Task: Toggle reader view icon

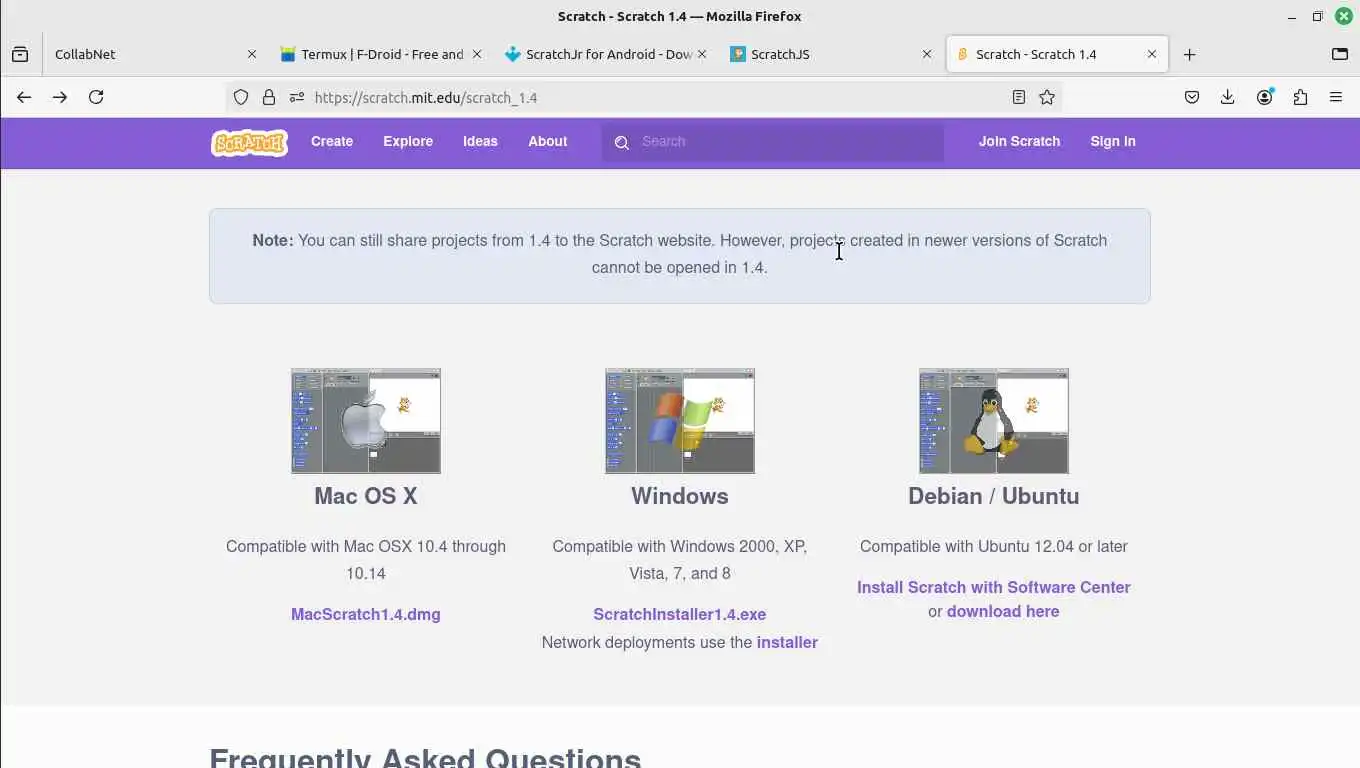Action: (x=1018, y=97)
